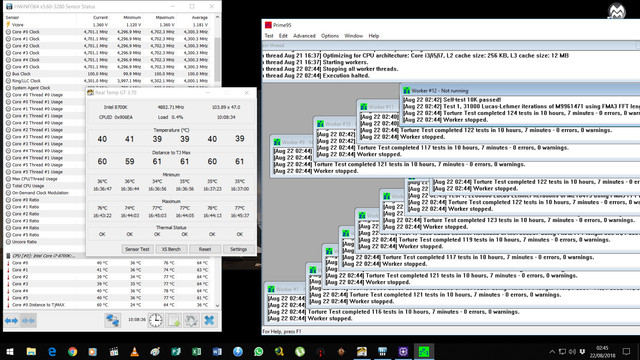Close sensors using the blue X icon
Image resolution: width=640 pixels, height=360 pixels.
209,320
